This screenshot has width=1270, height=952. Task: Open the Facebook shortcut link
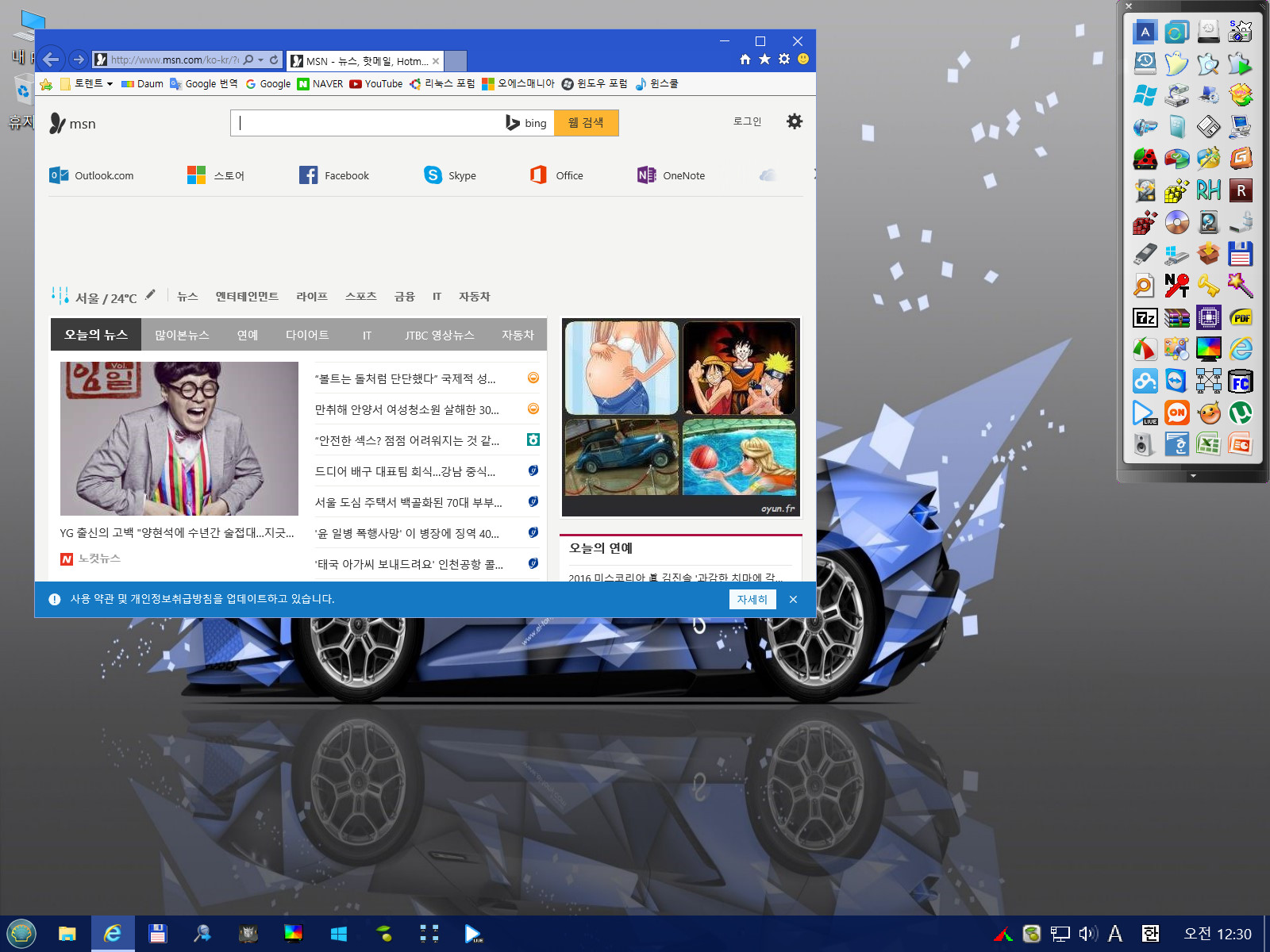(334, 175)
